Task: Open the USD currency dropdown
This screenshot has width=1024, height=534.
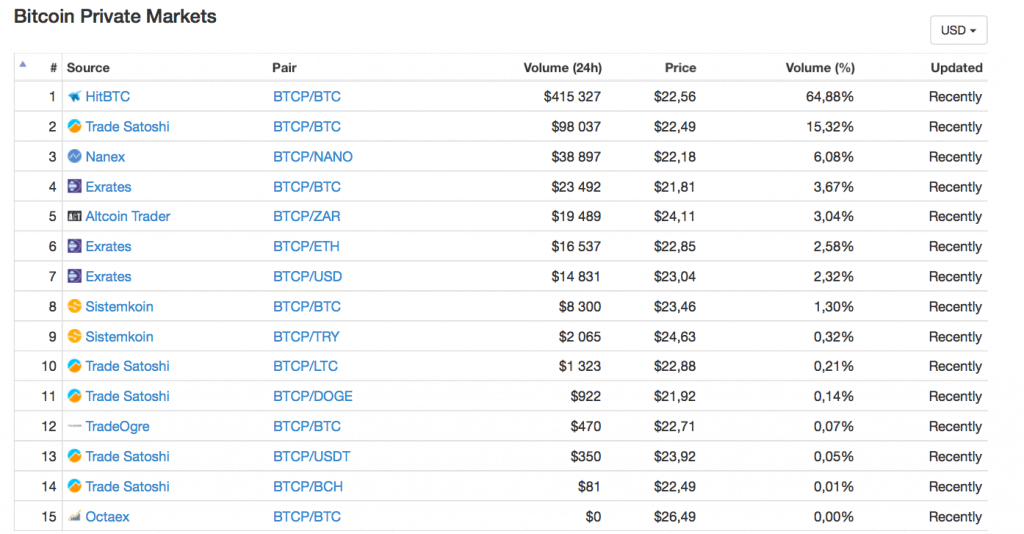Action: point(958,30)
